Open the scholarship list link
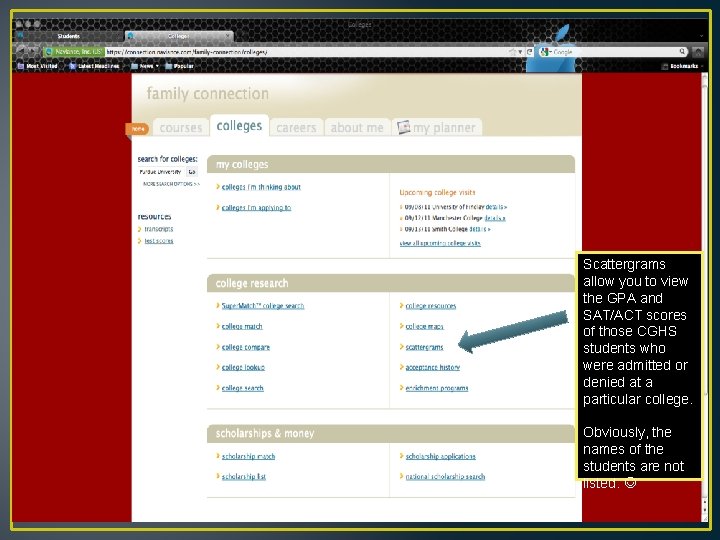This screenshot has height=540, width=720. point(244,477)
